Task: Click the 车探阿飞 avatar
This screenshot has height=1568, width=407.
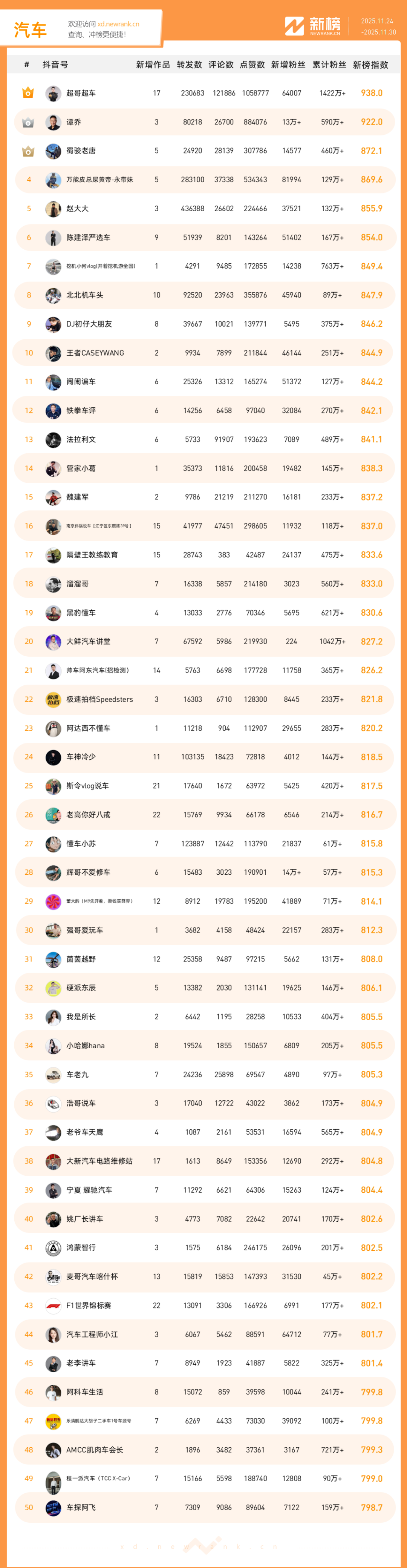Action: [x=54, y=1507]
